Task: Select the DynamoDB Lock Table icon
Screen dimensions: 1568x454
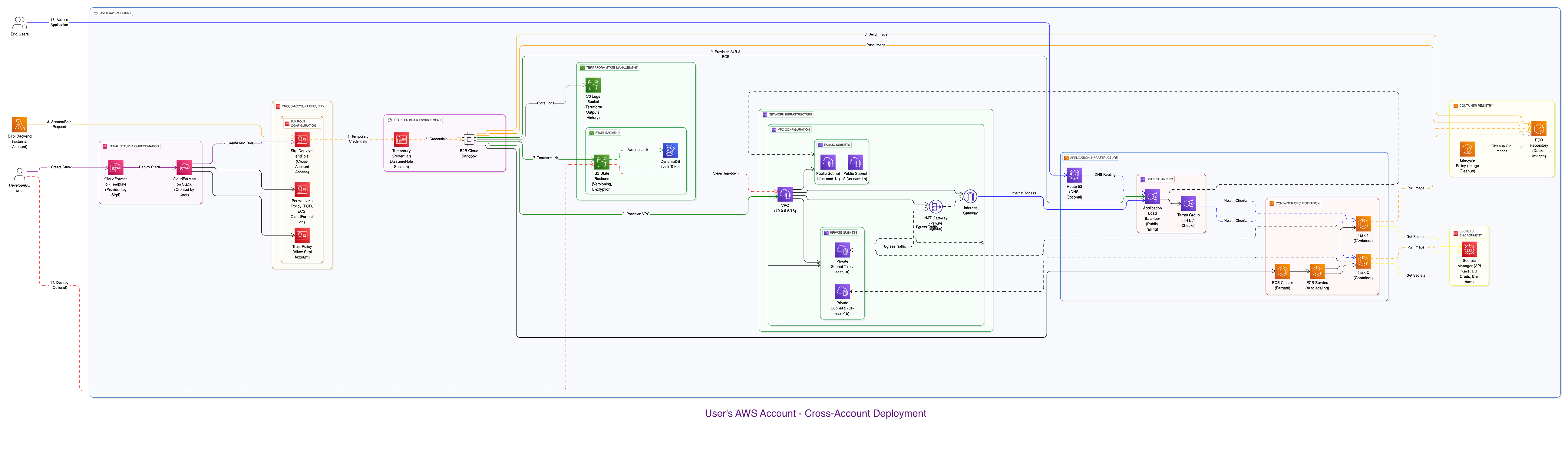Action: coord(670,150)
